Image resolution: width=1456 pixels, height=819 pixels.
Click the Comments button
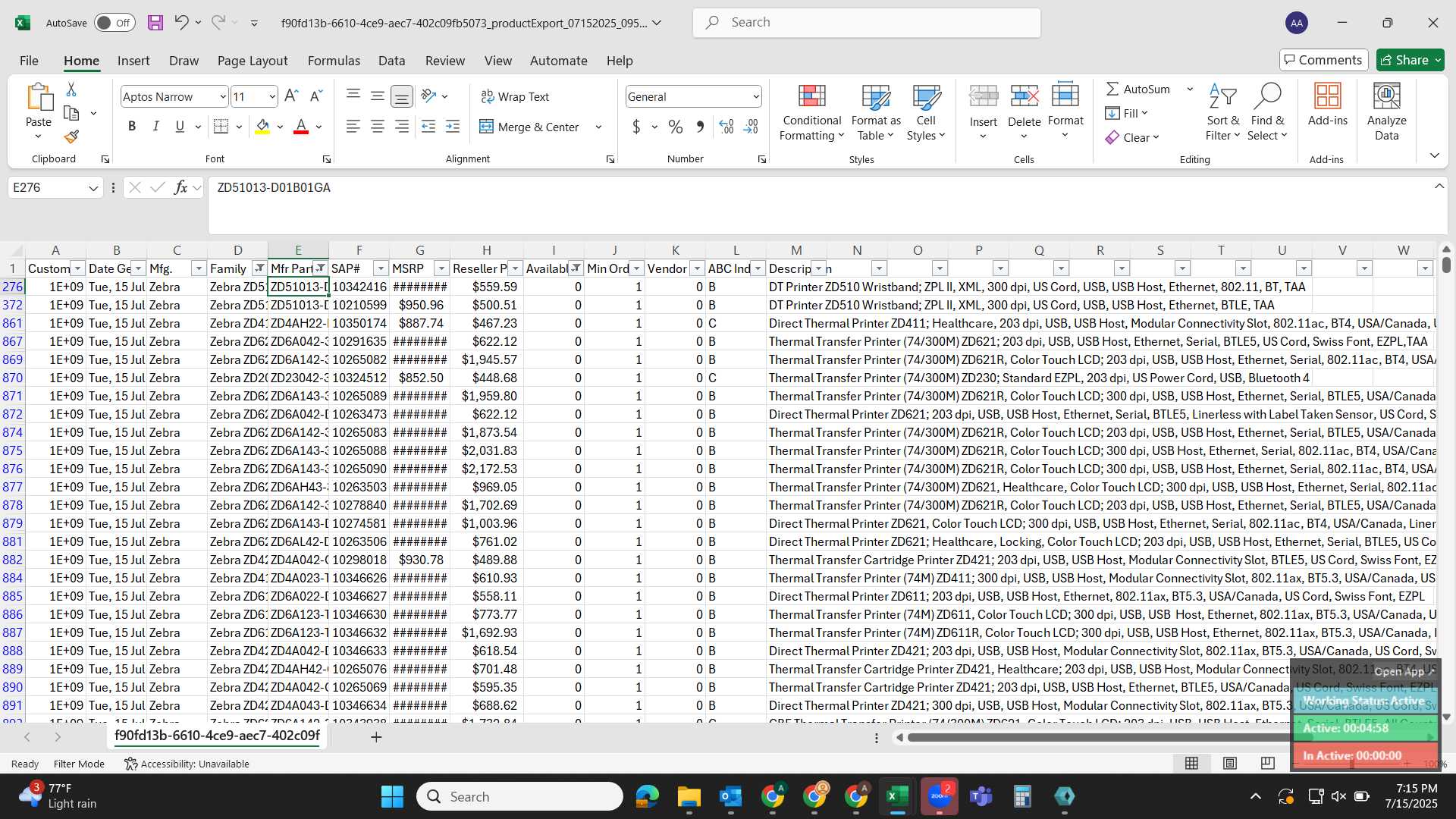1323,60
